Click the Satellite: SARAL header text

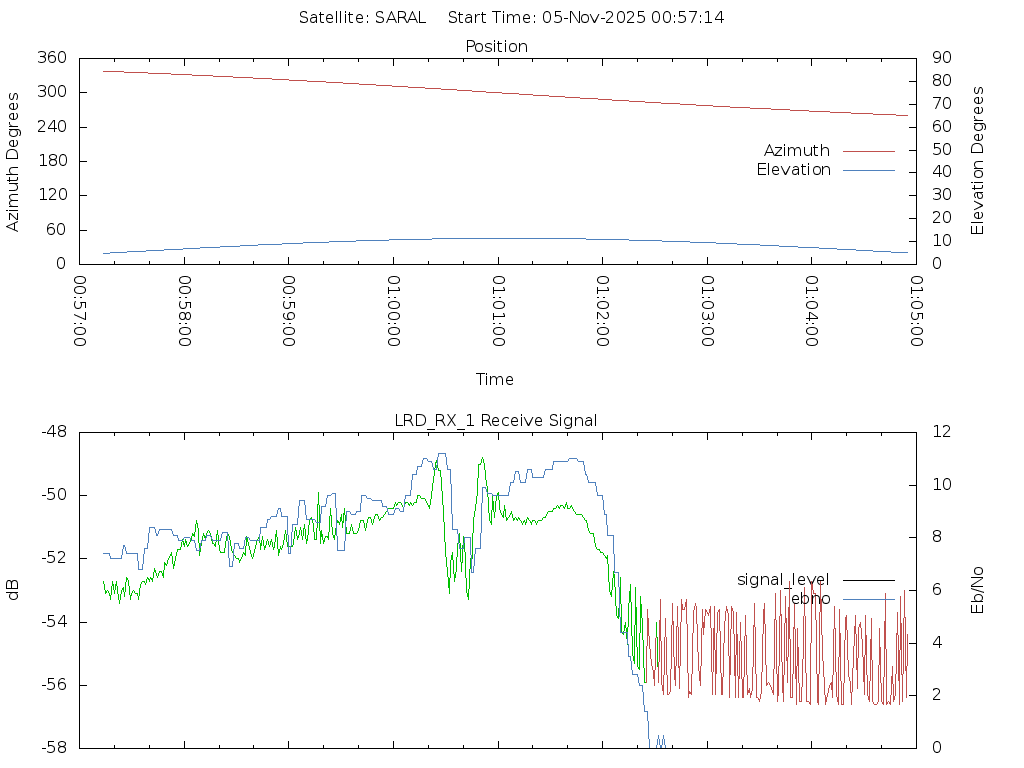[361, 17]
